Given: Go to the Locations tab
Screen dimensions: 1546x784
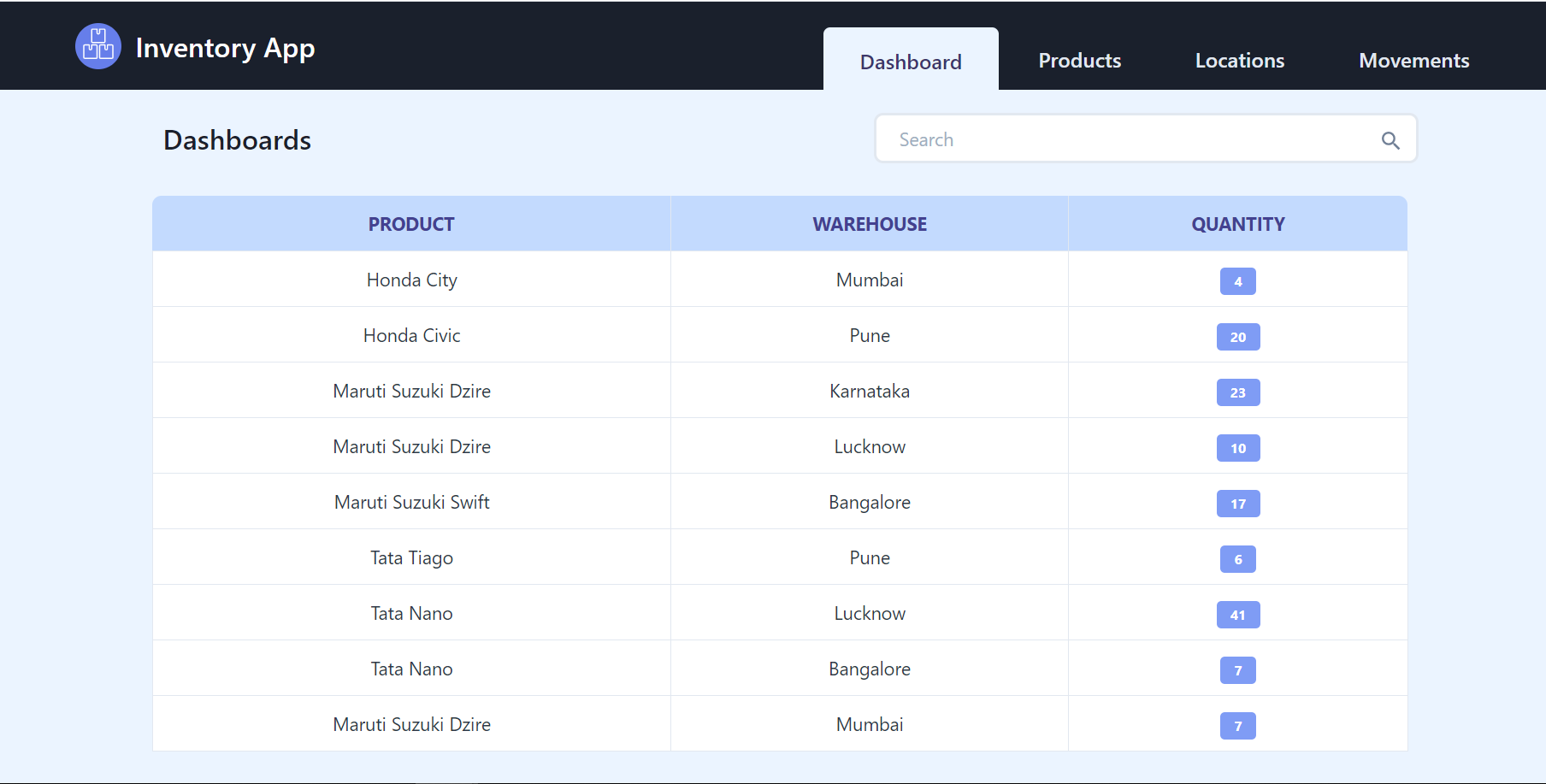Looking at the screenshot, I should 1239,61.
